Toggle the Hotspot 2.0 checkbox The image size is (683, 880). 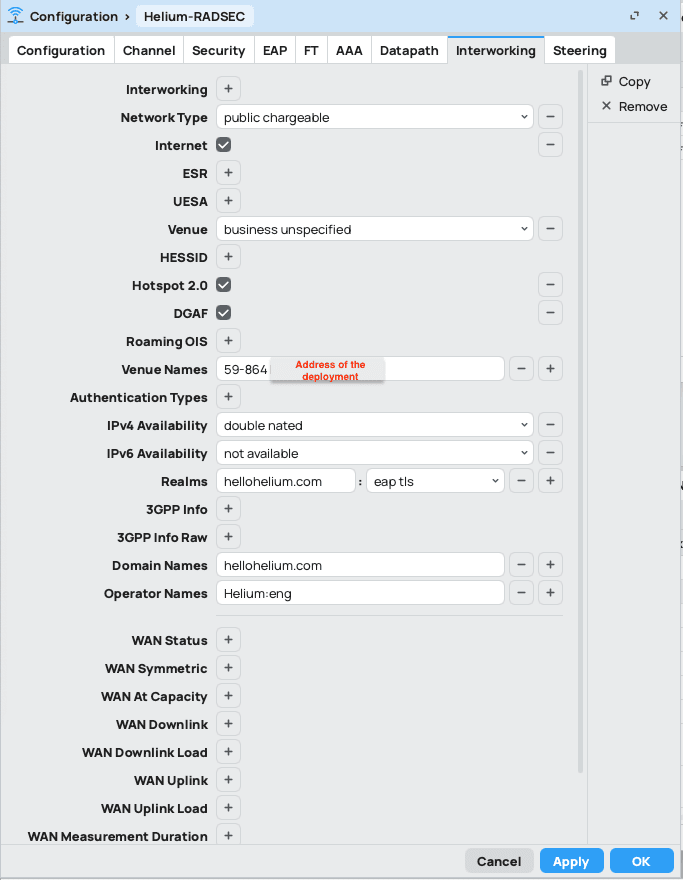click(x=223, y=285)
